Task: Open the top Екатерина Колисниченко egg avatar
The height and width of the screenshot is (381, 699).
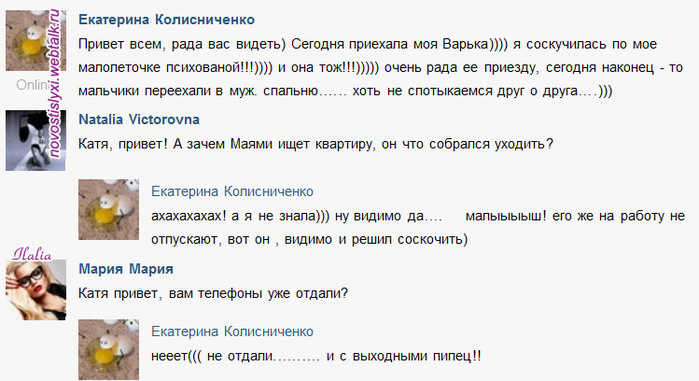Action: click(36, 40)
